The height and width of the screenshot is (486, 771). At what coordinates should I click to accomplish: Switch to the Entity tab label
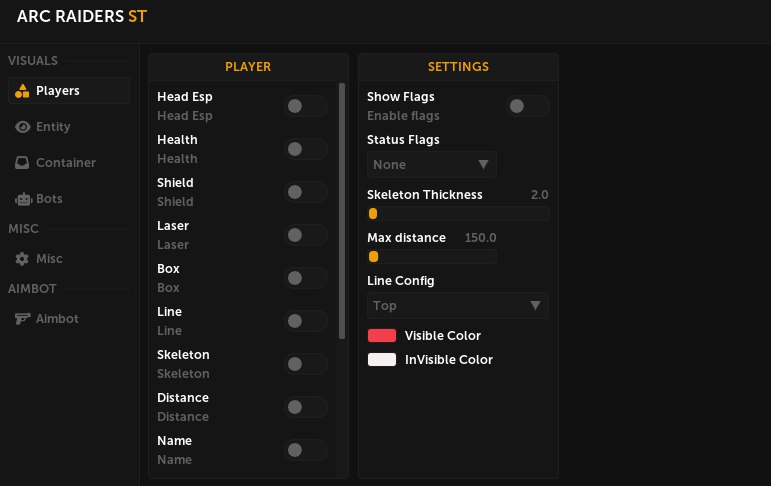(x=53, y=127)
